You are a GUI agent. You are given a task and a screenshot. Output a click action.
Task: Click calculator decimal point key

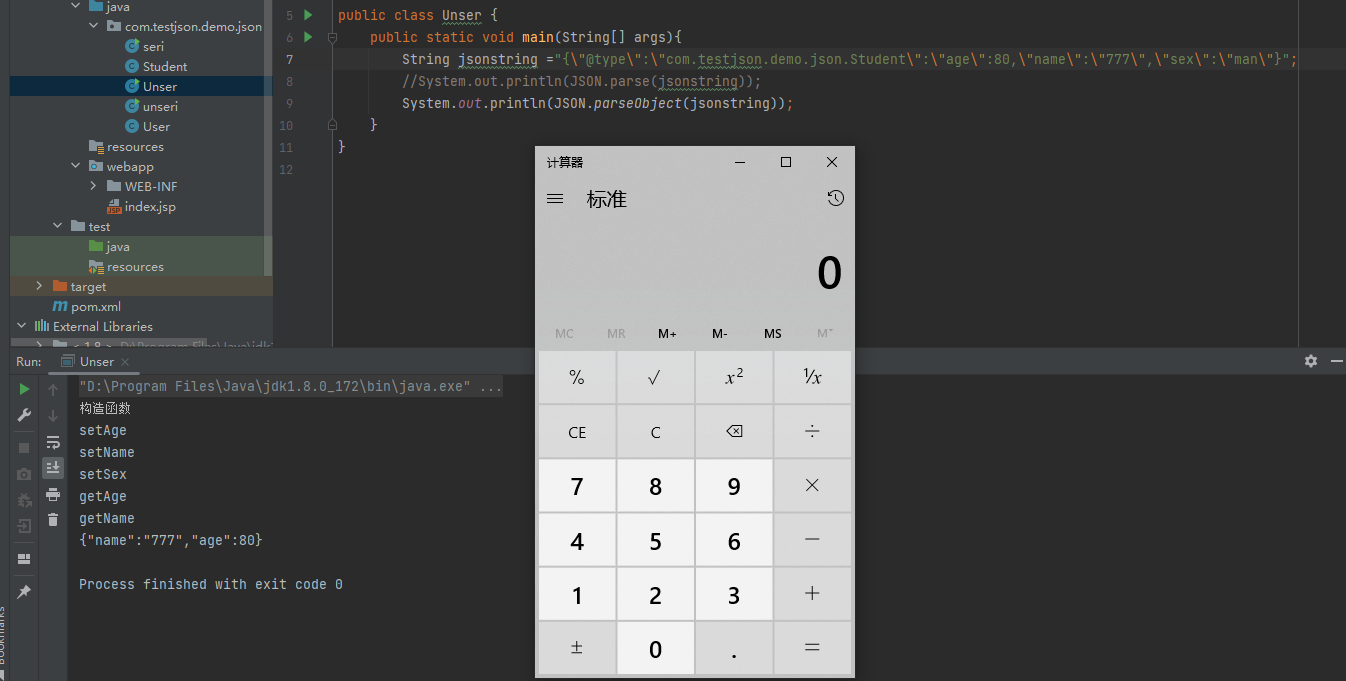(734, 648)
